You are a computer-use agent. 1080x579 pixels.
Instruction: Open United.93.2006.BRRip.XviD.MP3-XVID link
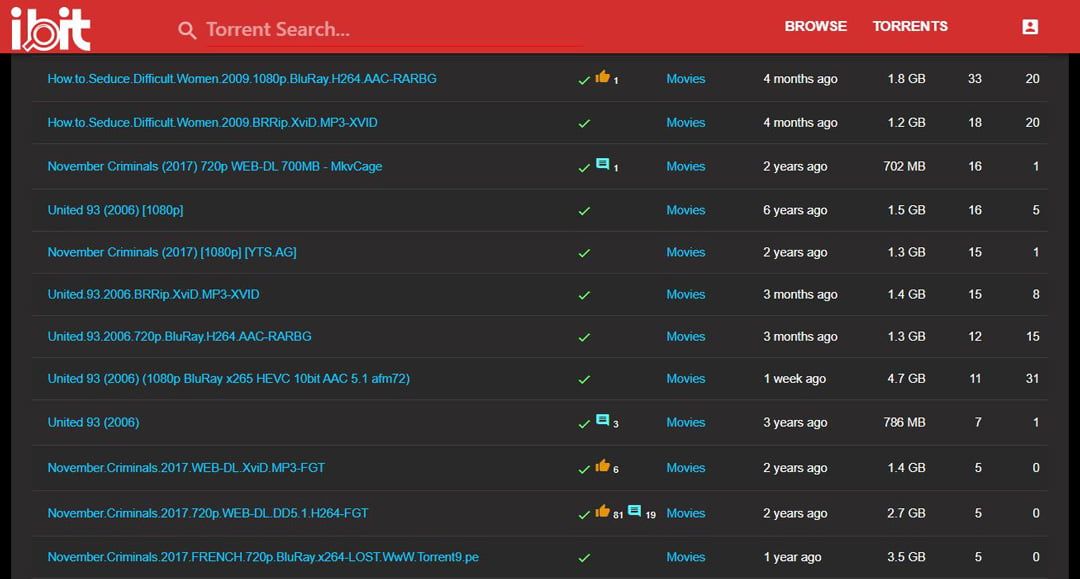tap(154, 294)
